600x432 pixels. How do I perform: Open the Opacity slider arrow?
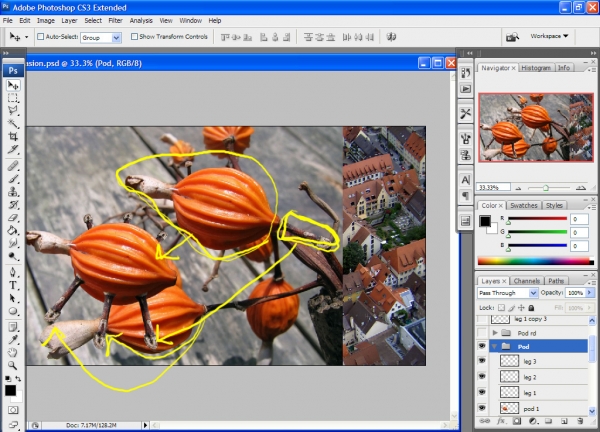point(590,293)
